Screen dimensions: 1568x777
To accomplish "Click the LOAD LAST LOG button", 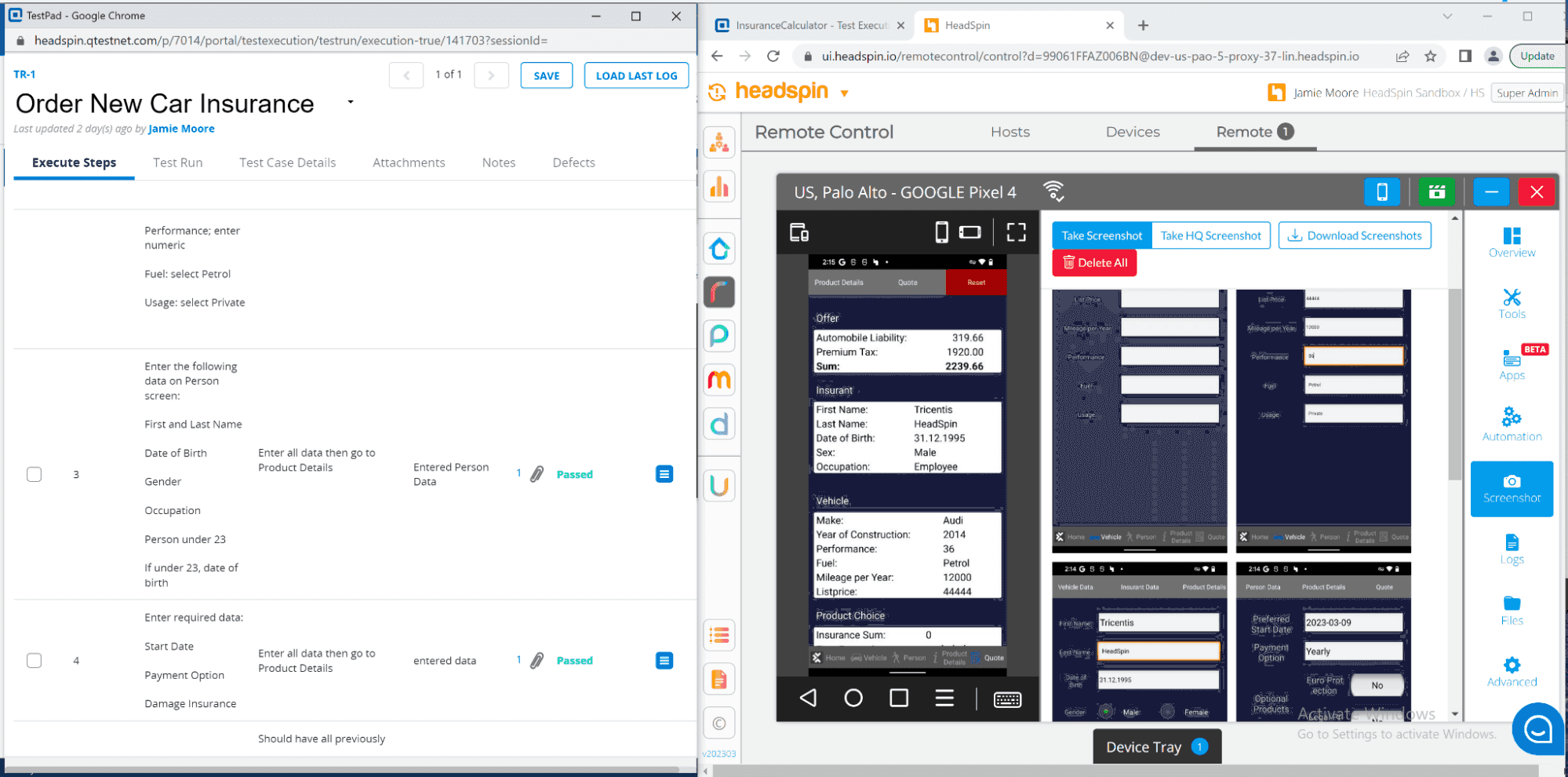I will [x=636, y=75].
